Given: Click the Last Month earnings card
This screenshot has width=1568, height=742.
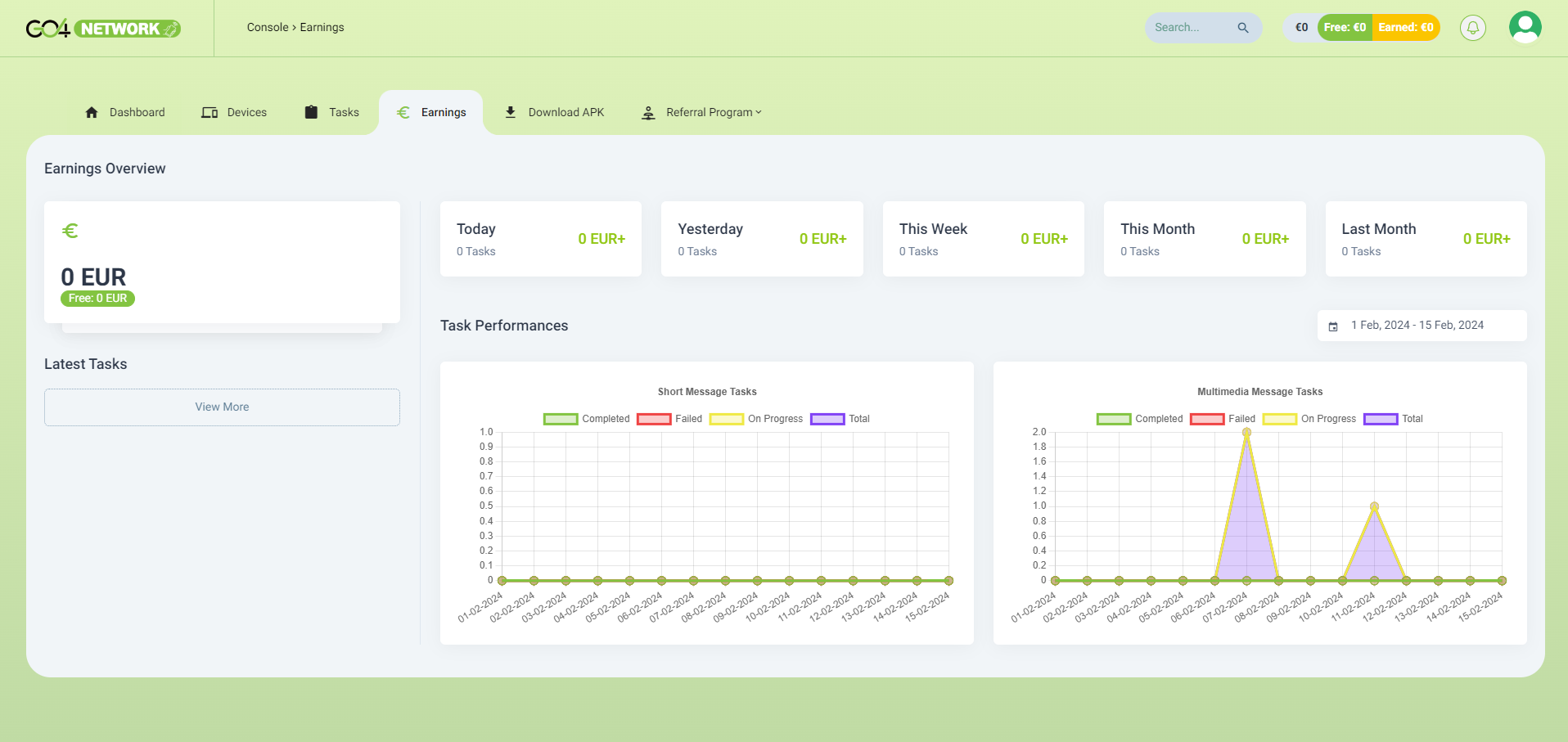Looking at the screenshot, I should [1426, 239].
